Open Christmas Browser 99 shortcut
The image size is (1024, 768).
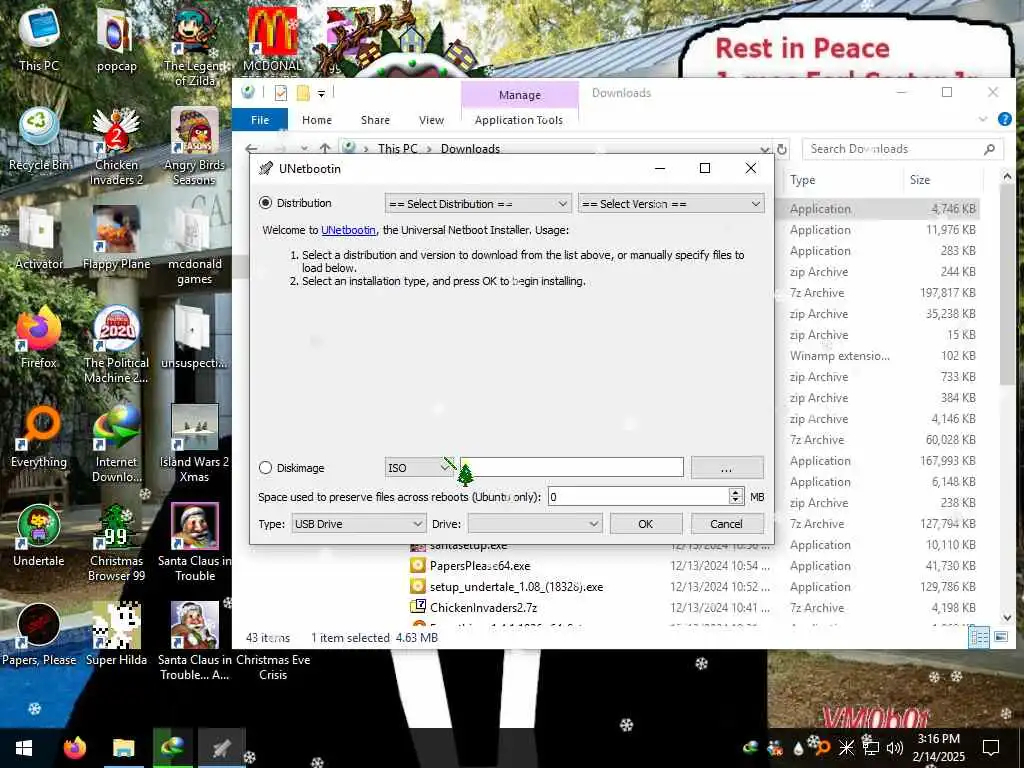pyautogui.click(x=116, y=542)
